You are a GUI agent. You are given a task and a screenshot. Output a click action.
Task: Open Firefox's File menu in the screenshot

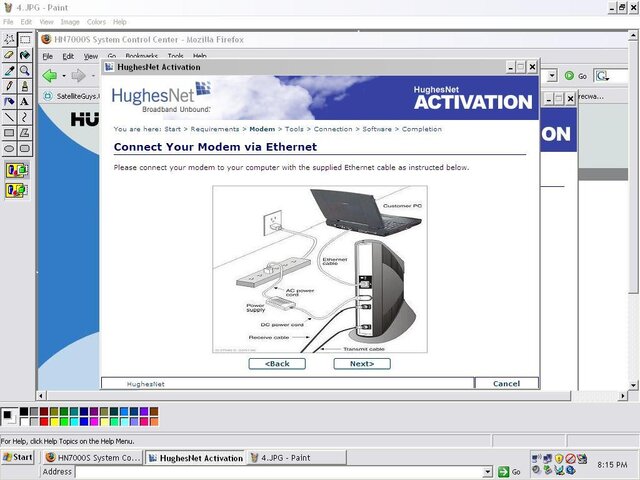pos(48,56)
